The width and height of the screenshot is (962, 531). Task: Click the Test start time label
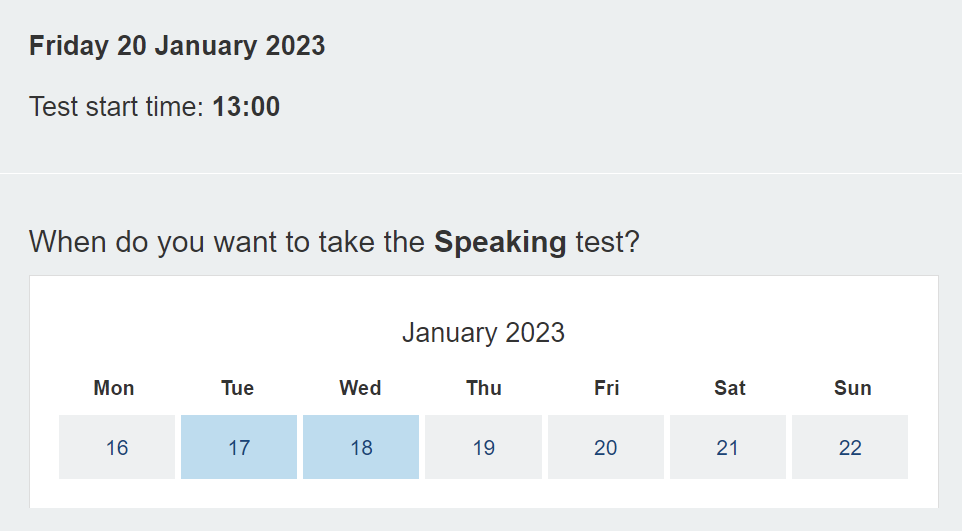tap(117, 107)
